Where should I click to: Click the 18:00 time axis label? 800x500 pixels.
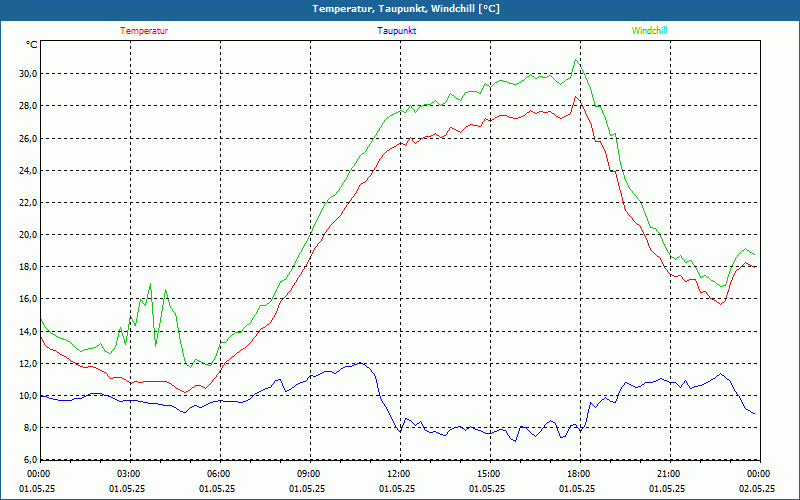click(x=578, y=474)
